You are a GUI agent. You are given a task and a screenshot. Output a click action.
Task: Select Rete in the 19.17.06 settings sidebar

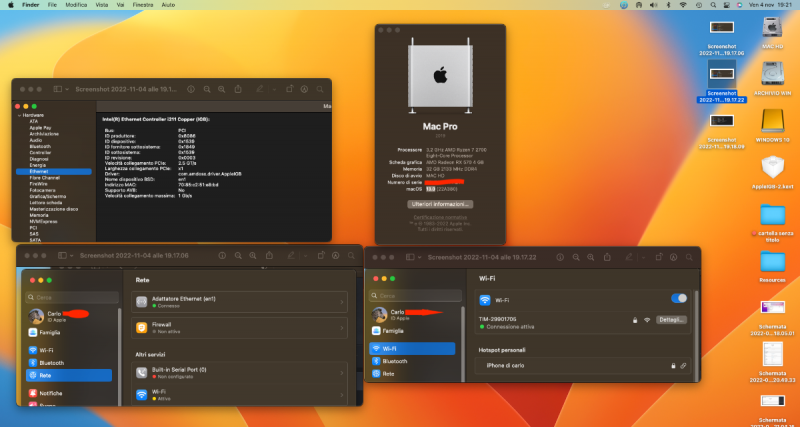[69, 375]
